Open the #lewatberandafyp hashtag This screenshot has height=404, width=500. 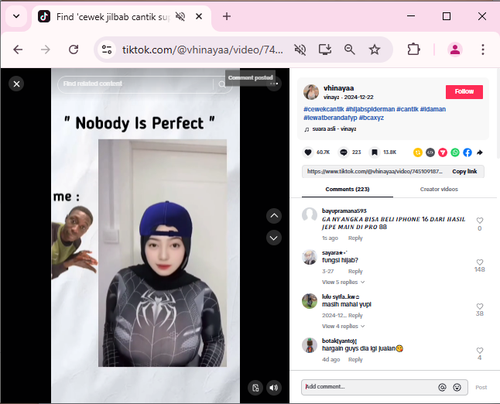pos(330,118)
